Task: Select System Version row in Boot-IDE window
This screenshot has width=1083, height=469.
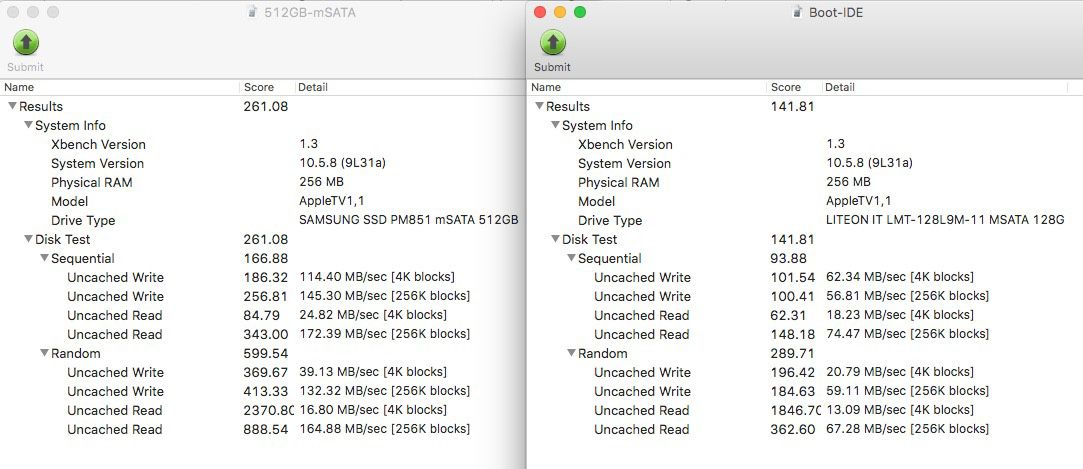Action: point(805,163)
